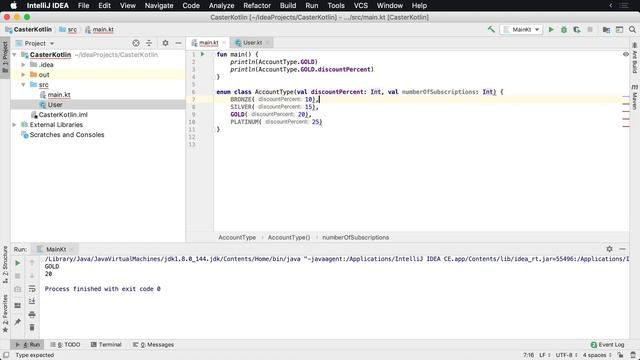The width and height of the screenshot is (640, 360).
Task: Close the MainKt run tab
Action: point(72,249)
